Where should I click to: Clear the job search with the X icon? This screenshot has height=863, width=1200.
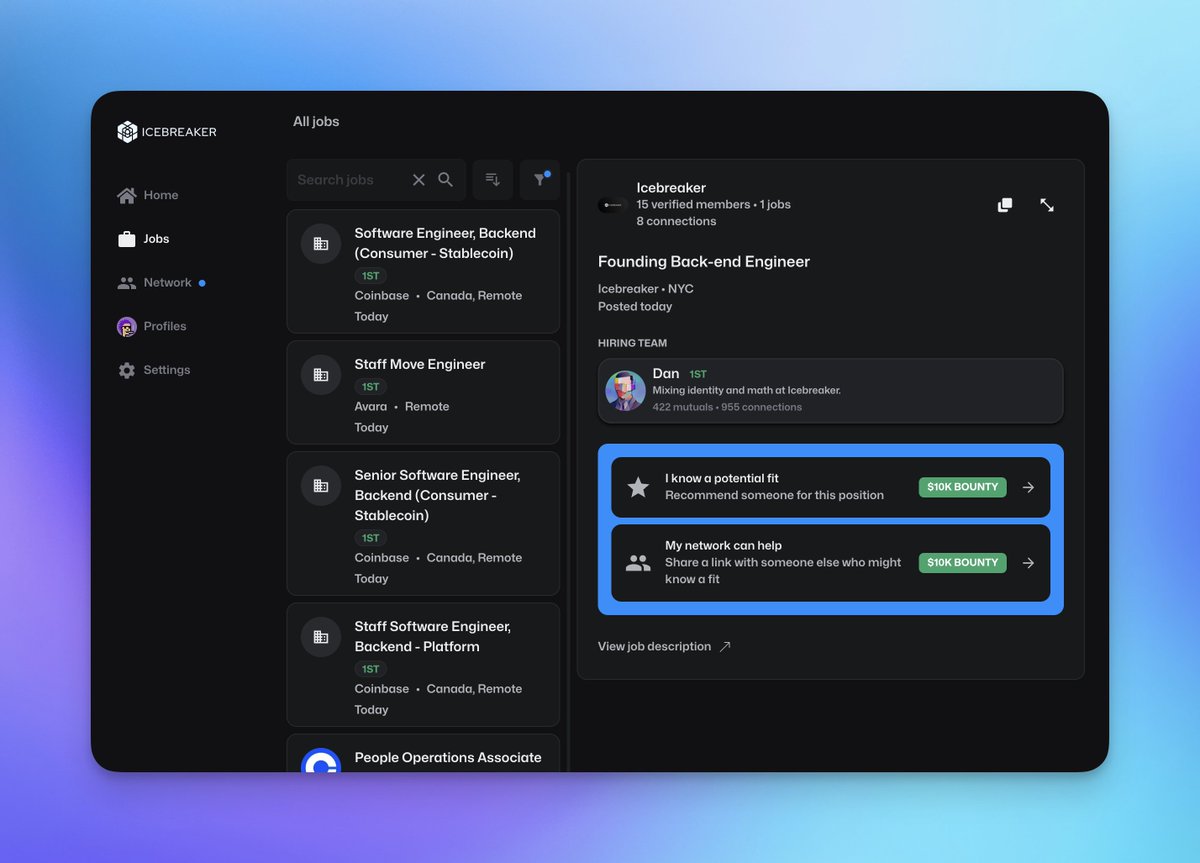[x=419, y=180]
